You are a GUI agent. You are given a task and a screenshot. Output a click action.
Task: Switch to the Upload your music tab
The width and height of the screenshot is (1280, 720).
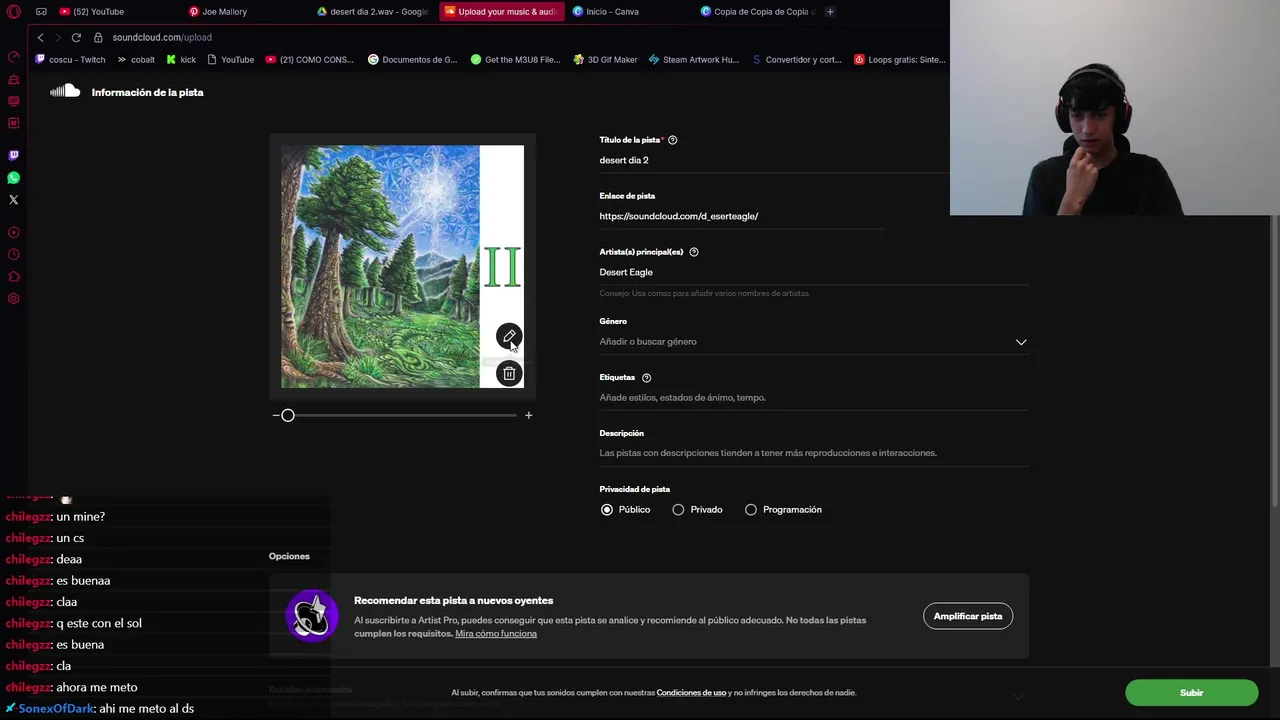click(501, 12)
